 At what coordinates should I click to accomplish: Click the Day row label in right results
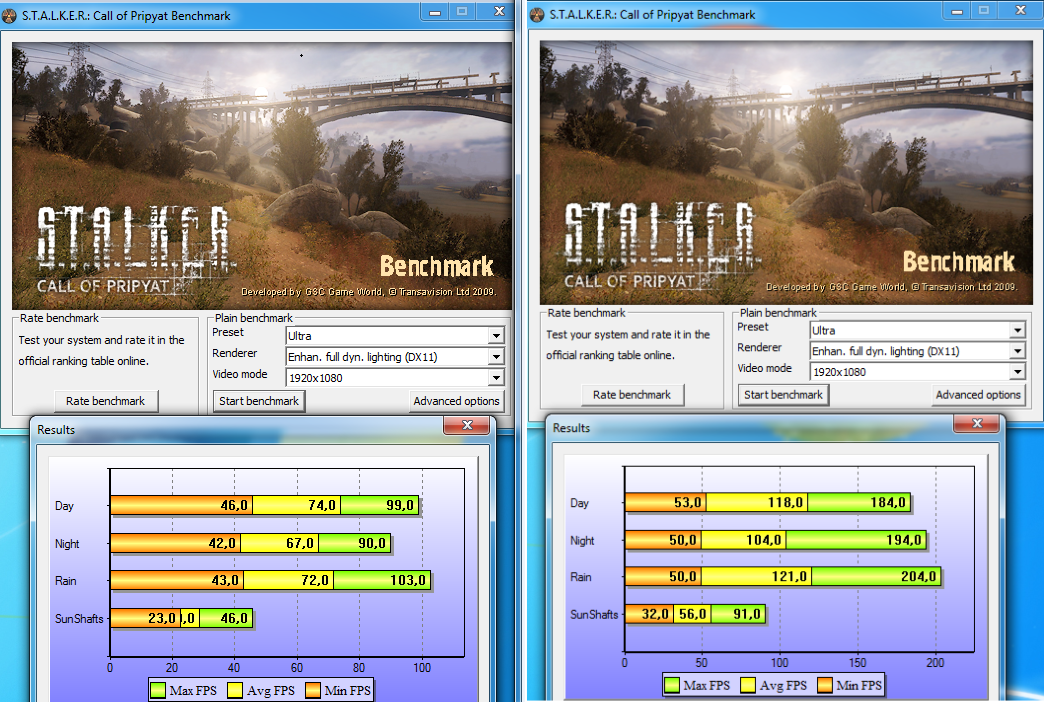(579, 503)
